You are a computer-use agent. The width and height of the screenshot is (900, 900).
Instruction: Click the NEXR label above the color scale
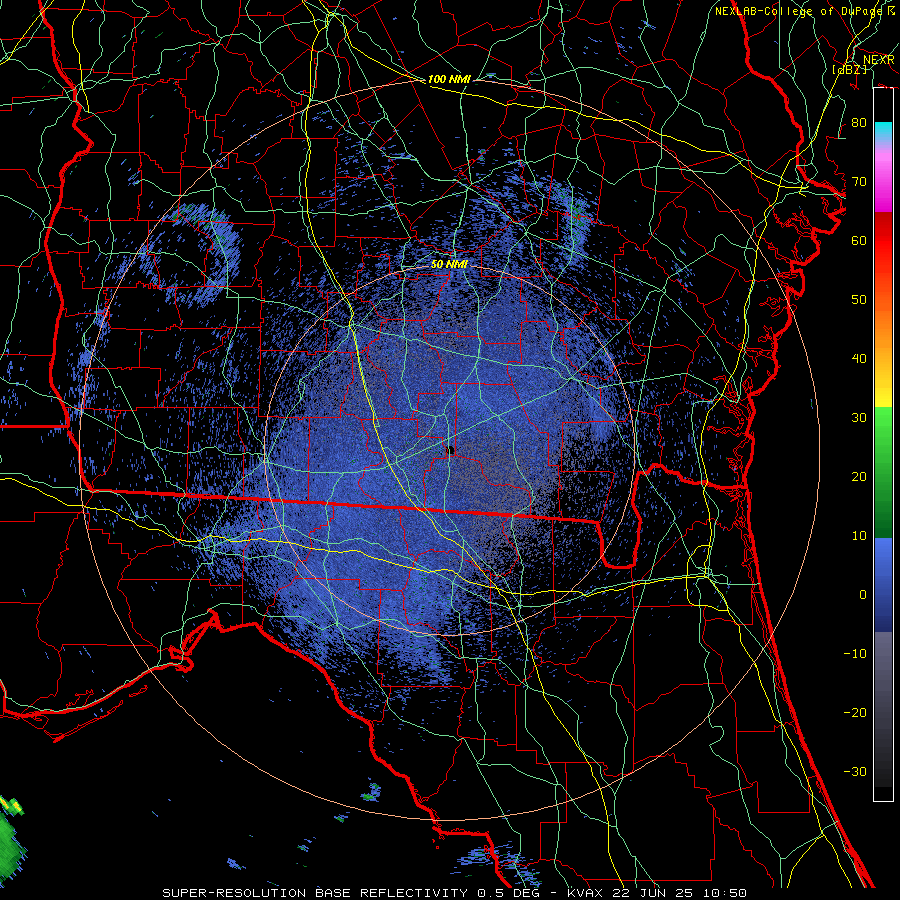(x=879, y=60)
